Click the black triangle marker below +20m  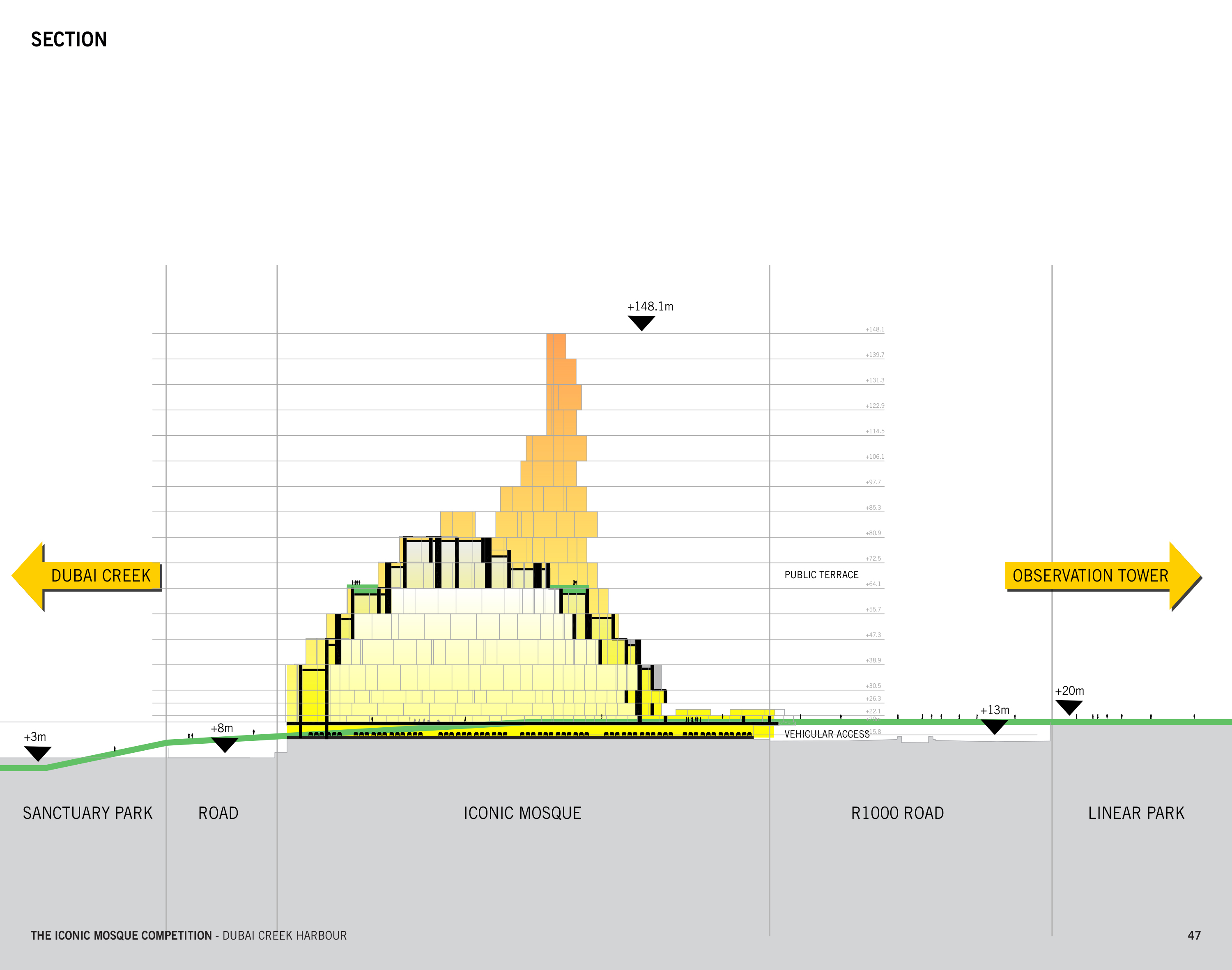click(1069, 708)
